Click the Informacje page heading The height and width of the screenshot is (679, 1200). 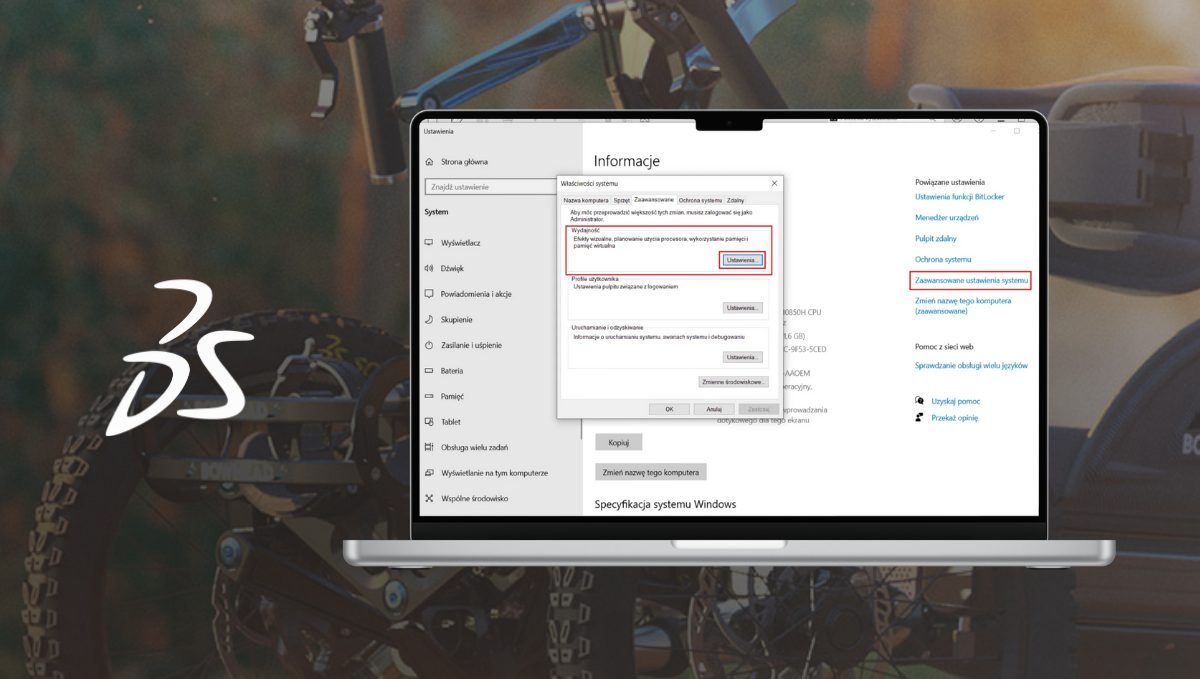(x=627, y=161)
